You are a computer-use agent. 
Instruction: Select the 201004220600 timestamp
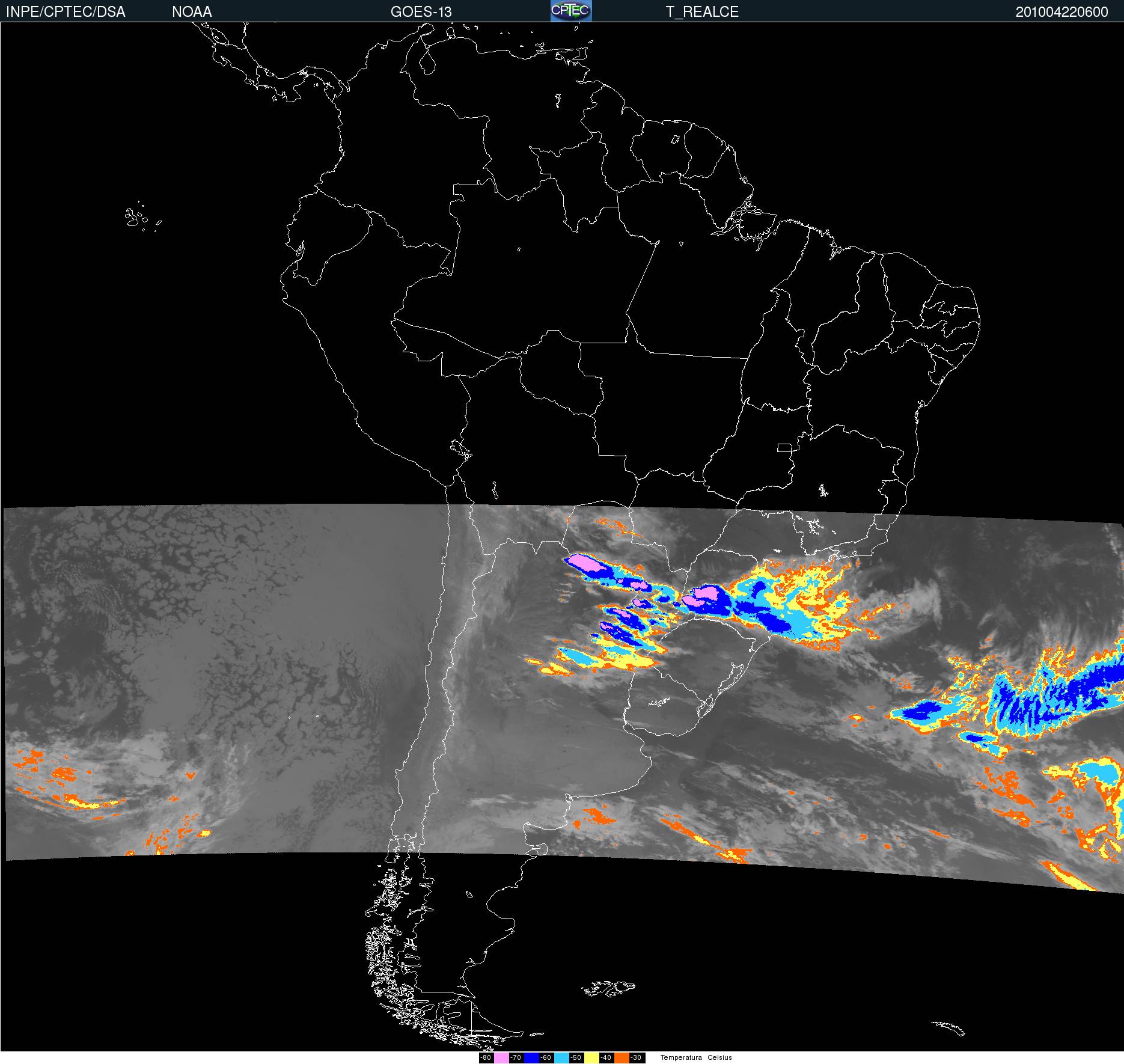[x=1062, y=12]
